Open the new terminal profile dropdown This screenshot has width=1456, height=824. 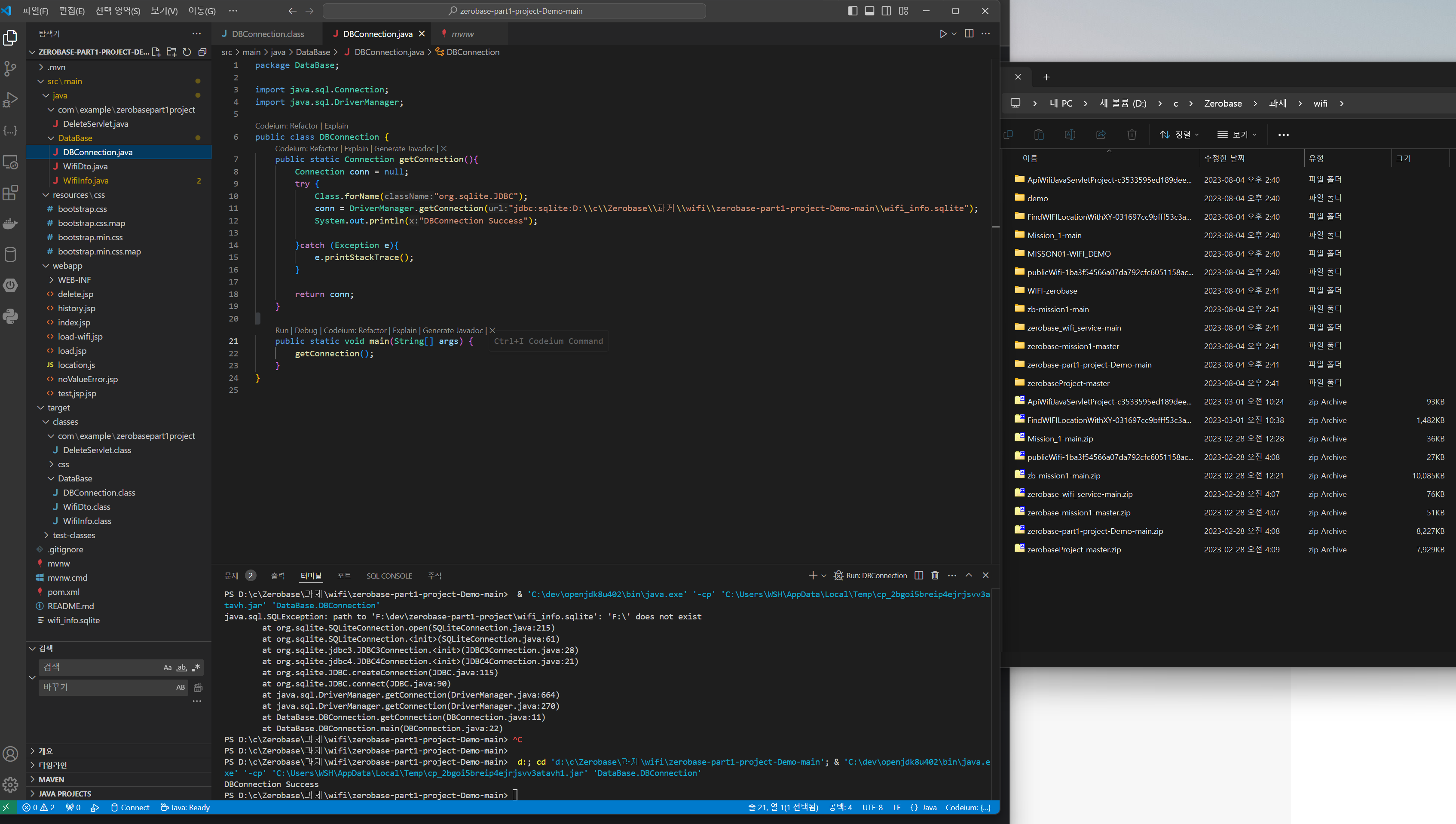pos(823,575)
